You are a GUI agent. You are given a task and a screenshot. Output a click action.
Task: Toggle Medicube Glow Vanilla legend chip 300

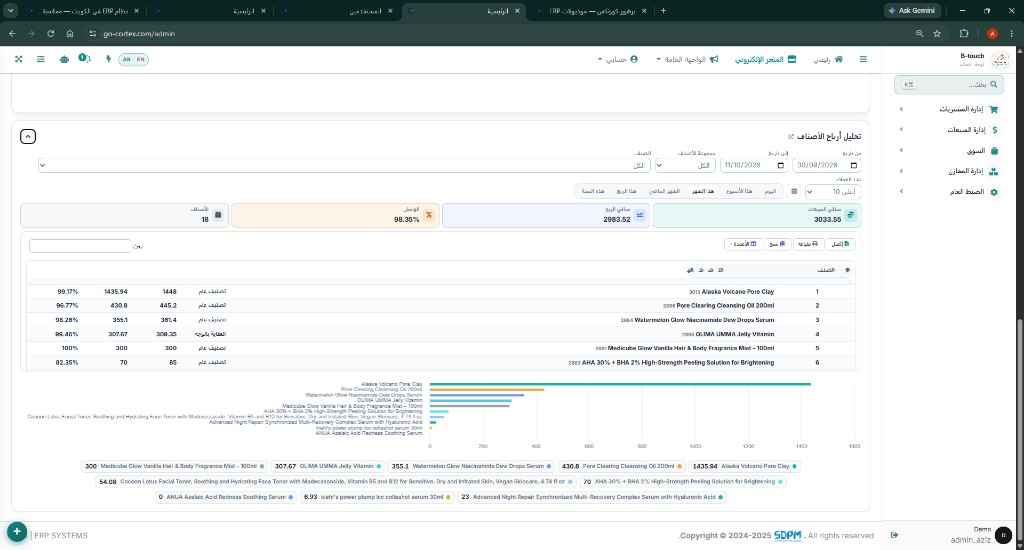pos(174,466)
